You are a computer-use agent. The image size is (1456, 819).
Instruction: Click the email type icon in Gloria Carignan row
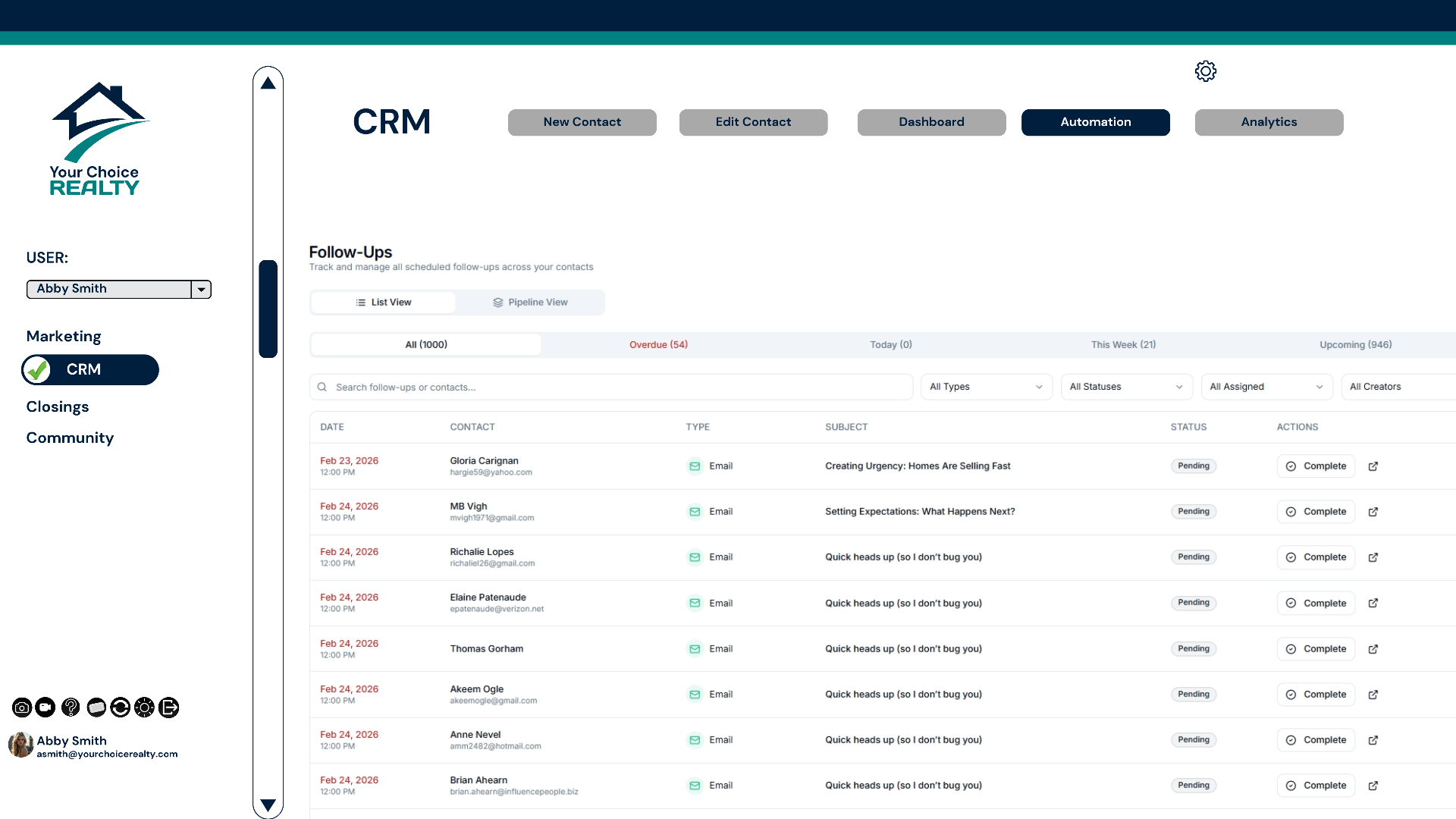click(x=695, y=466)
